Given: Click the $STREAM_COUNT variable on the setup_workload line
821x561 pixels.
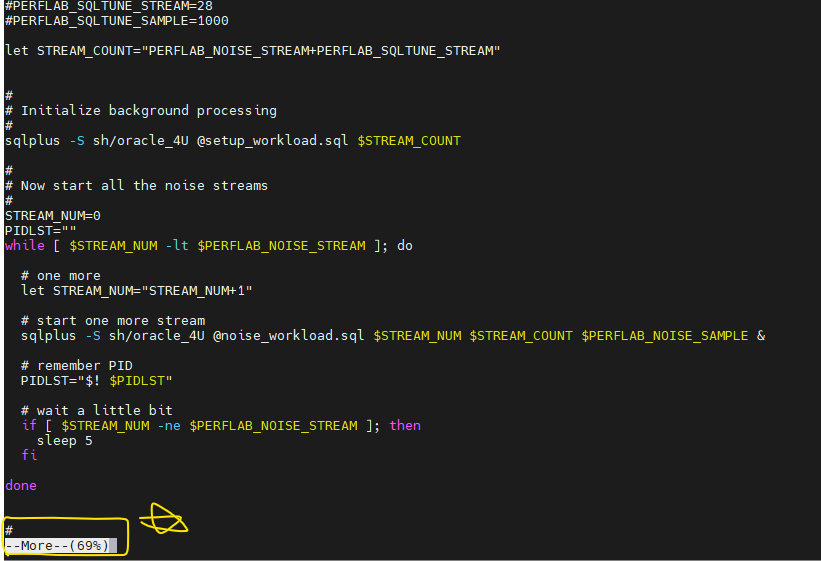Looking at the screenshot, I should [x=409, y=141].
